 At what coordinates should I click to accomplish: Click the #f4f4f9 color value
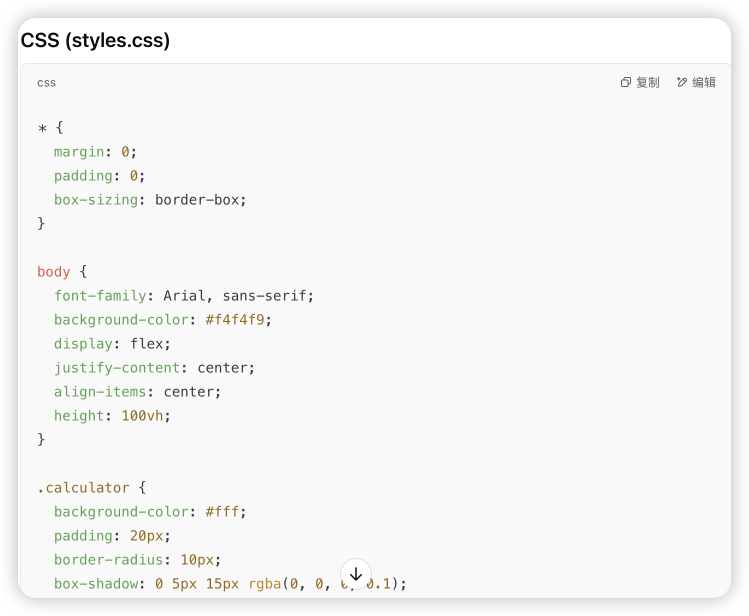pyautogui.click(x=235, y=319)
